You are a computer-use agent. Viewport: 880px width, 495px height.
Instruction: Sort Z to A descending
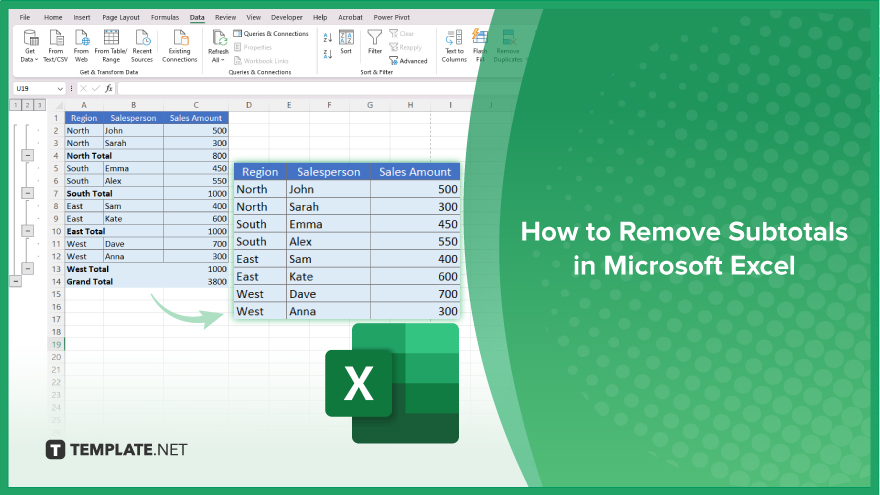[328, 54]
